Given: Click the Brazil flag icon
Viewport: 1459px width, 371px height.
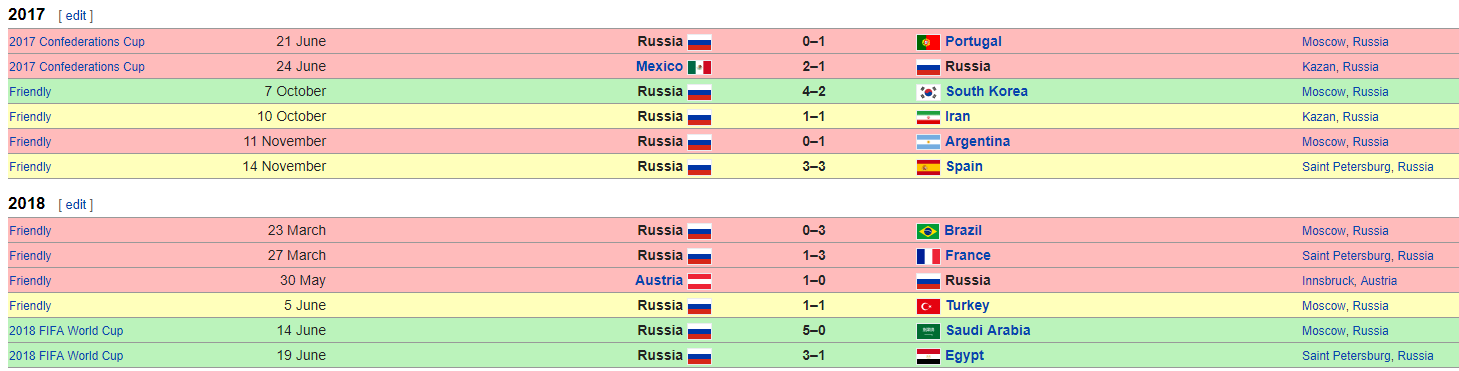Looking at the screenshot, I should coord(928,231).
